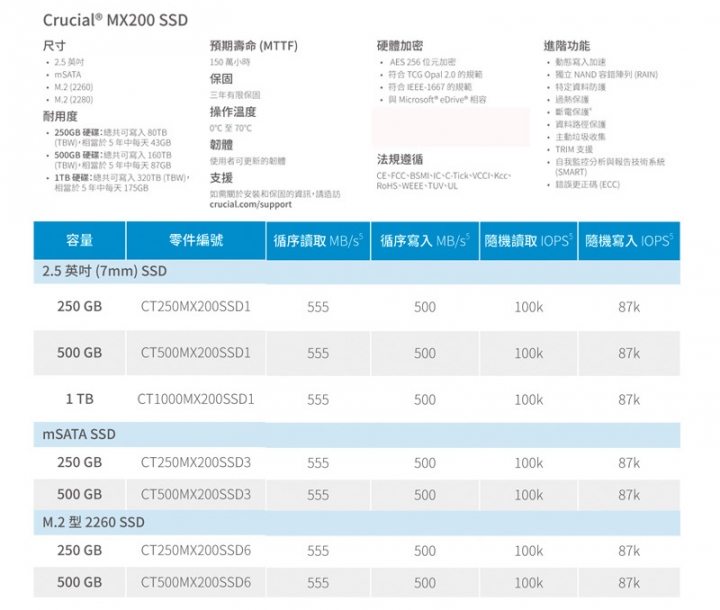This screenshot has height=610, width=720.
Task: Click the 87k value in CT250MX200SSD3 row
Action: (x=629, y=463)
